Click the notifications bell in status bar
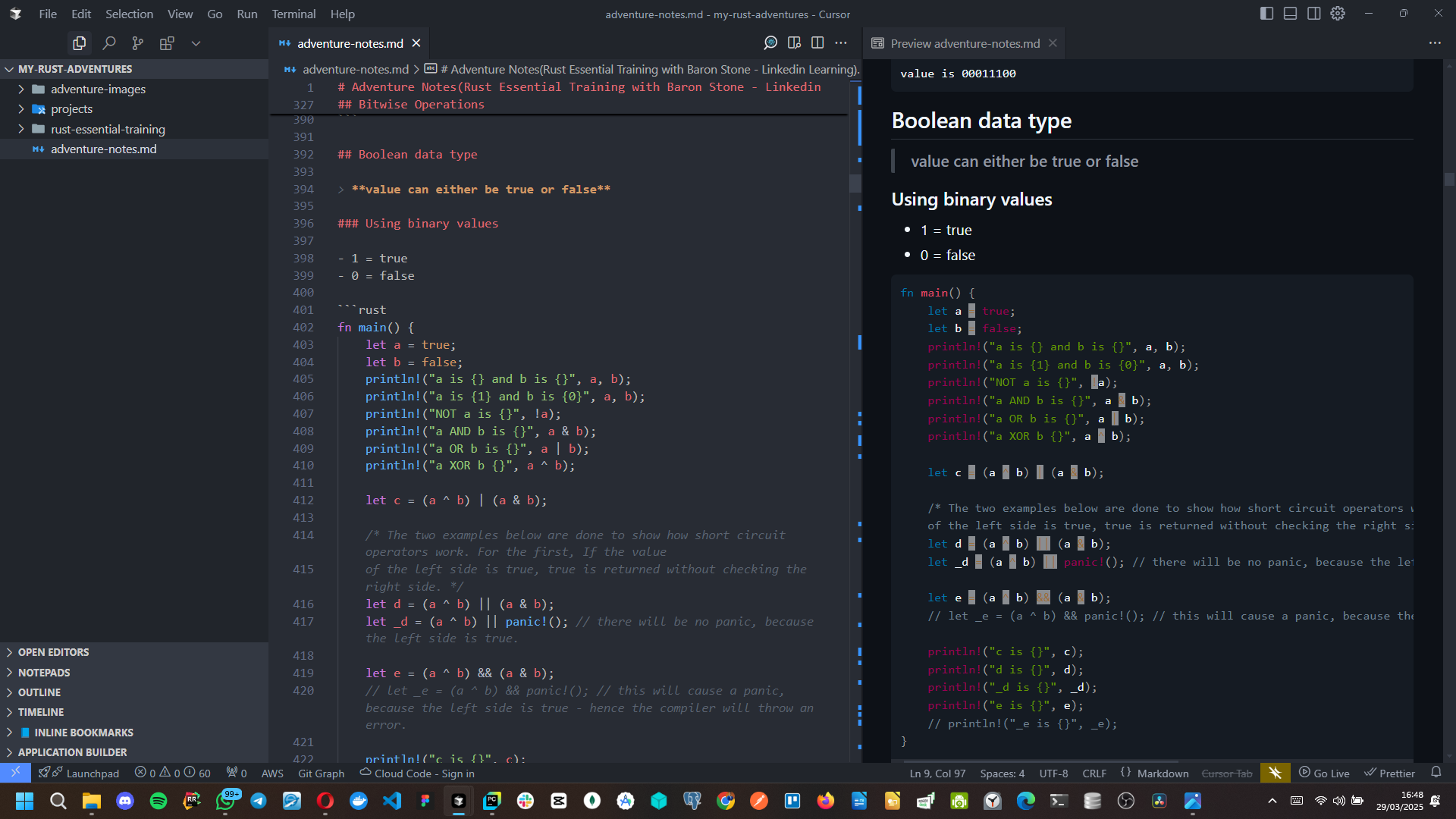 (x=1436, y=772)
